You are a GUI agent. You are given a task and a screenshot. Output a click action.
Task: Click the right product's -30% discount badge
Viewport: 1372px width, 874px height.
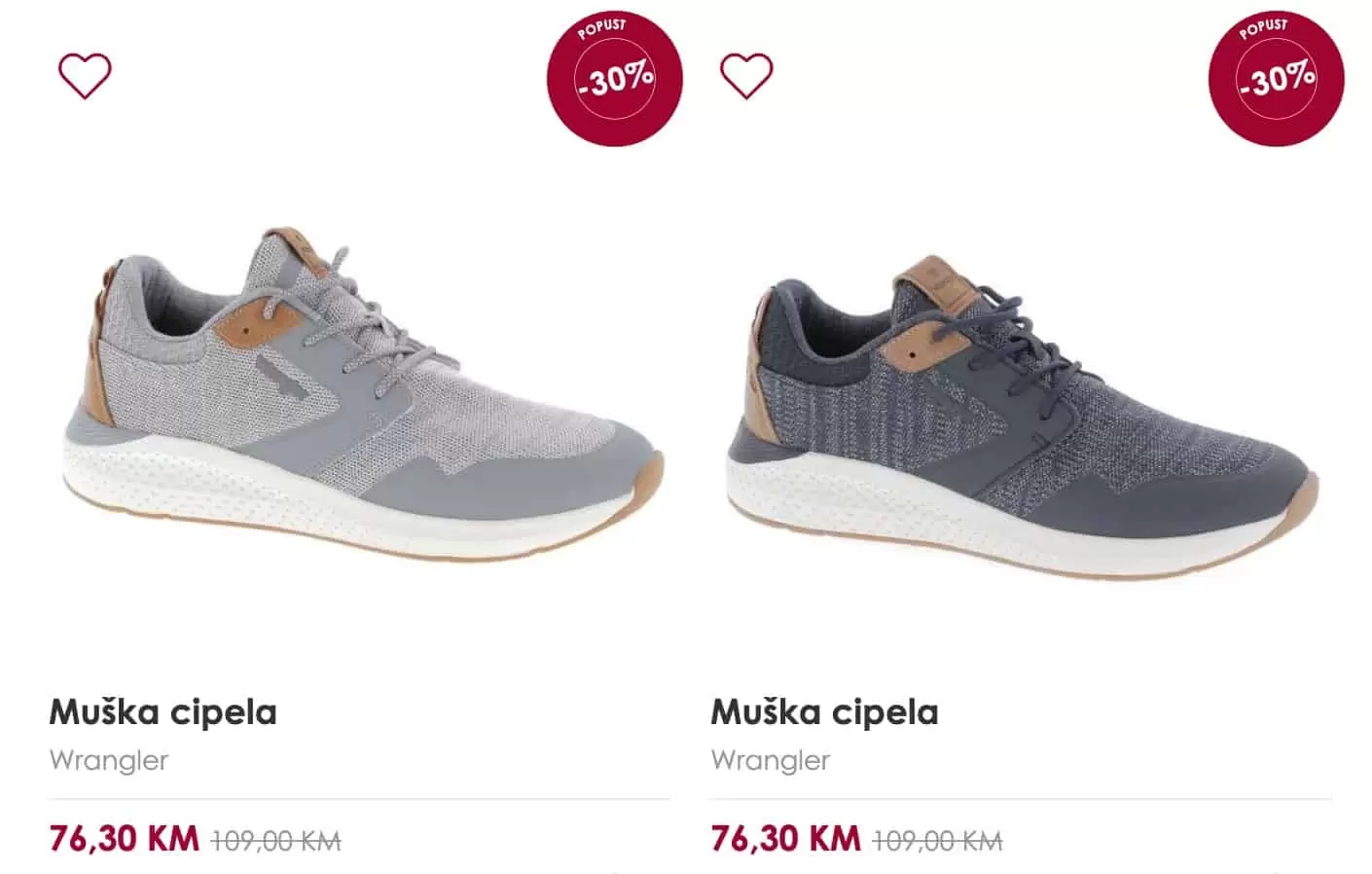click(1277, 78)
